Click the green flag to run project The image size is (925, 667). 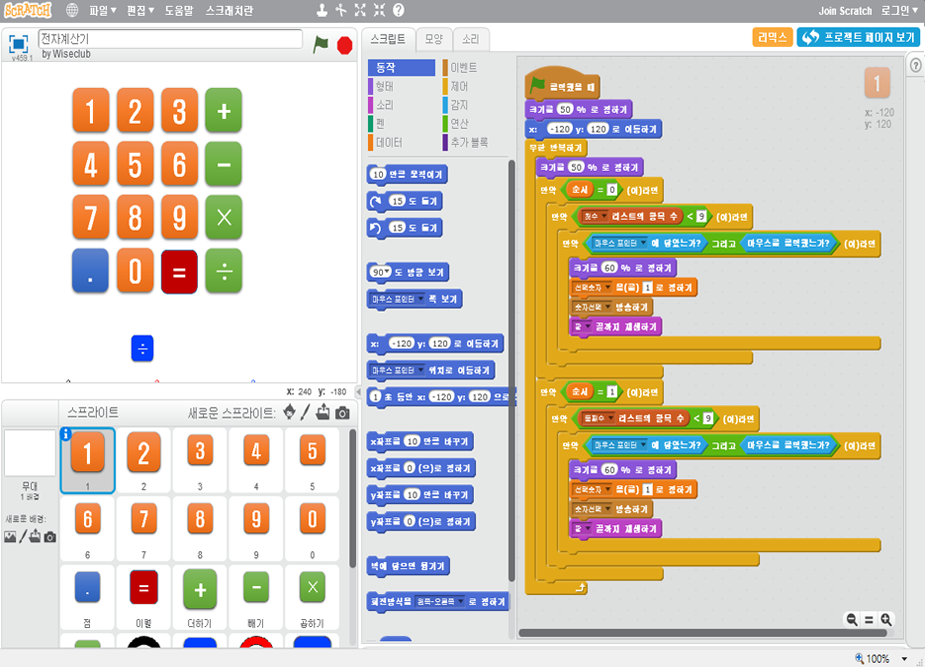[x=321, y=44]
